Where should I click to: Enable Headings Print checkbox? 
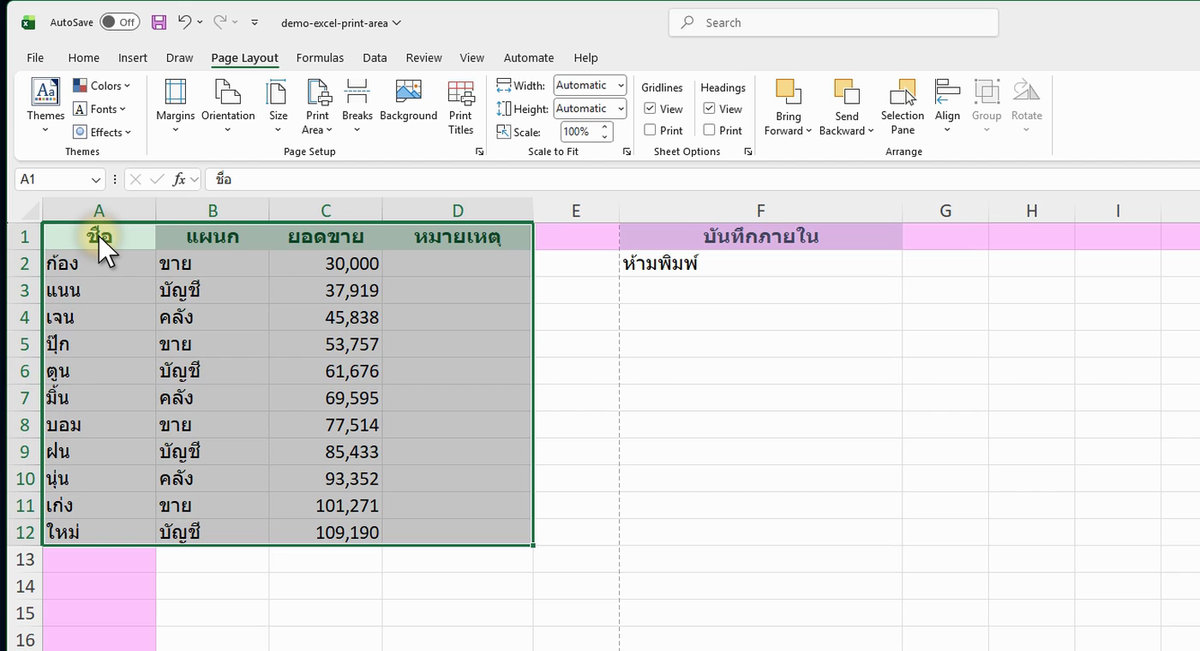(709, 130)
